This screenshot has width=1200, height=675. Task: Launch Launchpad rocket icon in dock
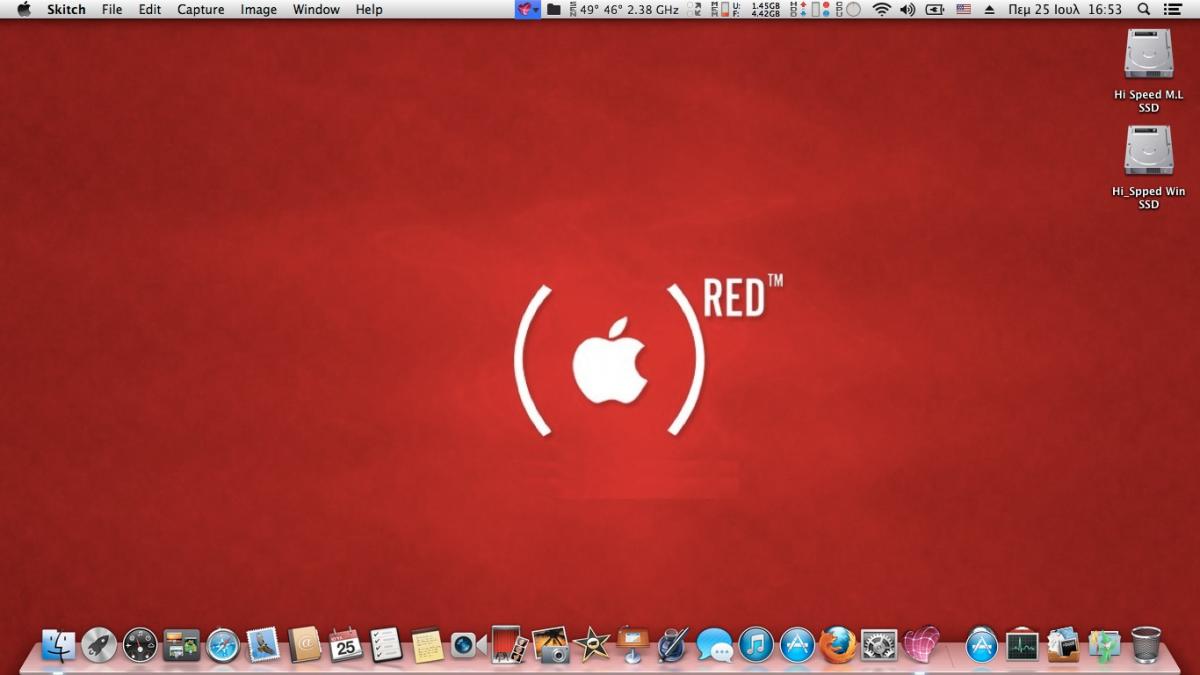(99, 645)
